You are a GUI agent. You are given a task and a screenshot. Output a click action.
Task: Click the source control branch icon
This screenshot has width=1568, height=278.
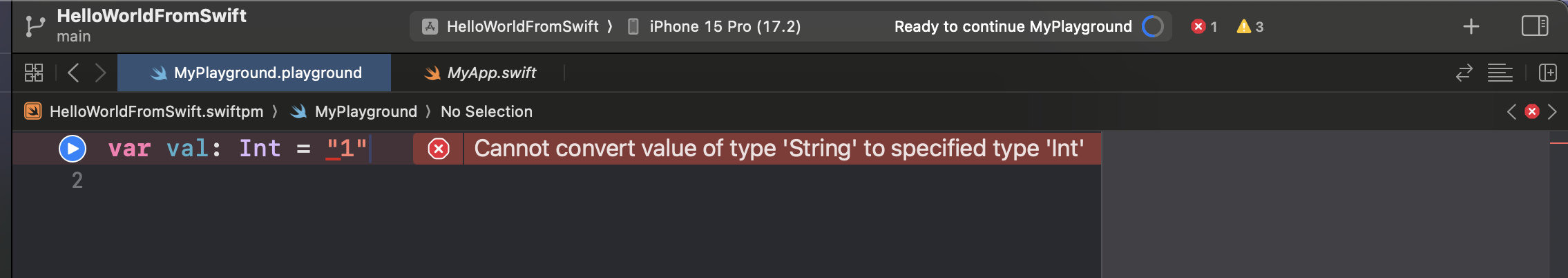tap(34, 26)
